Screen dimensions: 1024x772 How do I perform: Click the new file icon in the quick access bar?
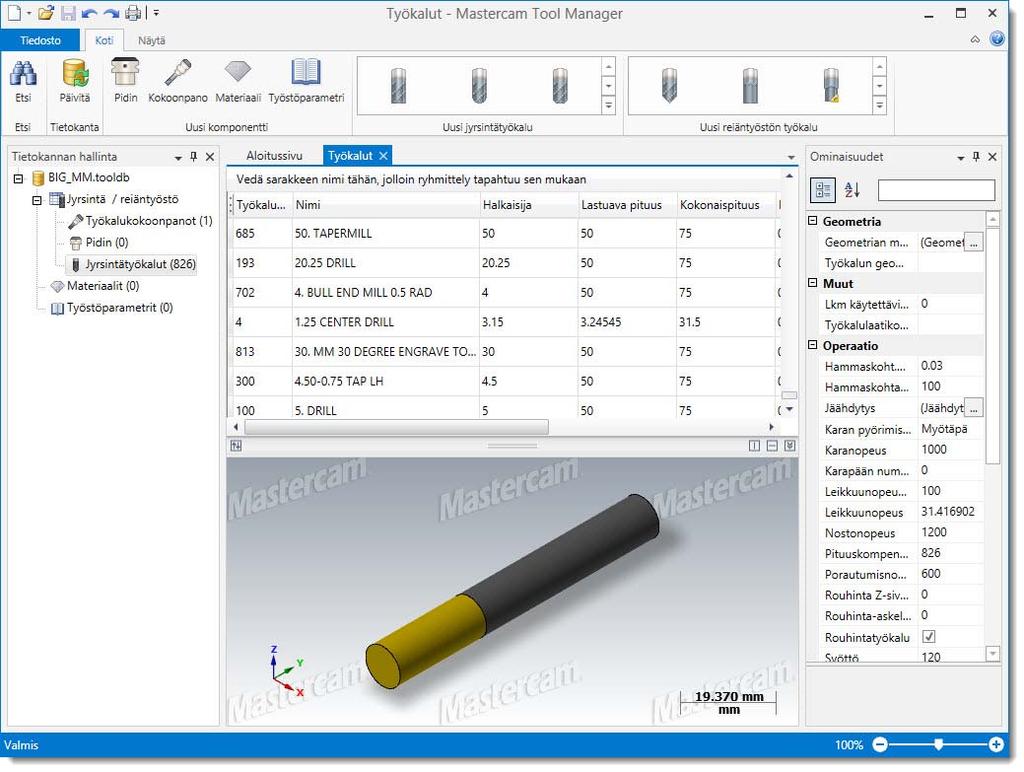click(14, 12)
